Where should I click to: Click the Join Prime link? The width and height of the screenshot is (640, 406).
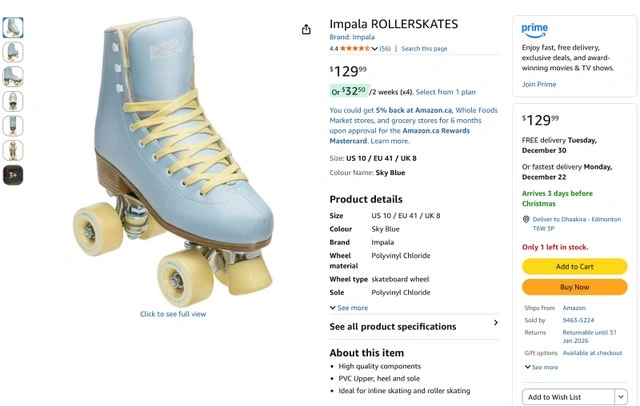(539, 84)
